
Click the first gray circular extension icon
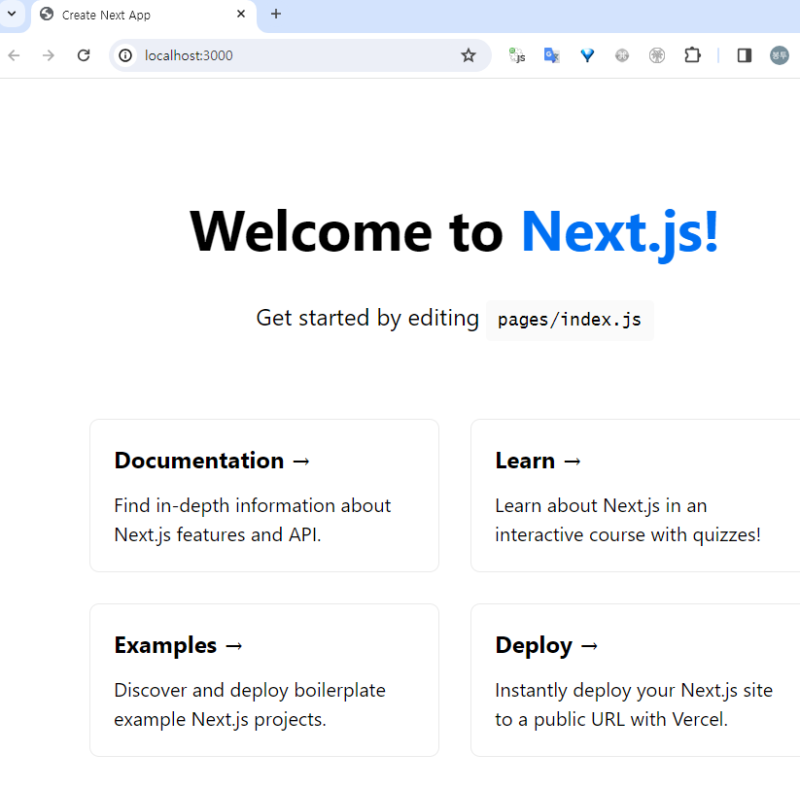coord(622,55)
